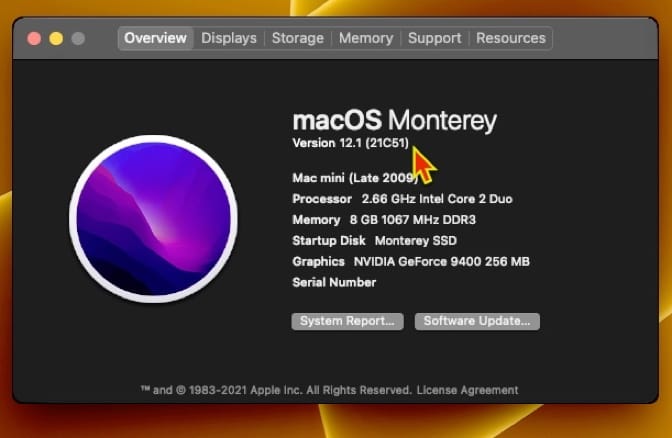The image size is (672, 438).
Task: Open the Resources tab
Action: click(511, 38)
